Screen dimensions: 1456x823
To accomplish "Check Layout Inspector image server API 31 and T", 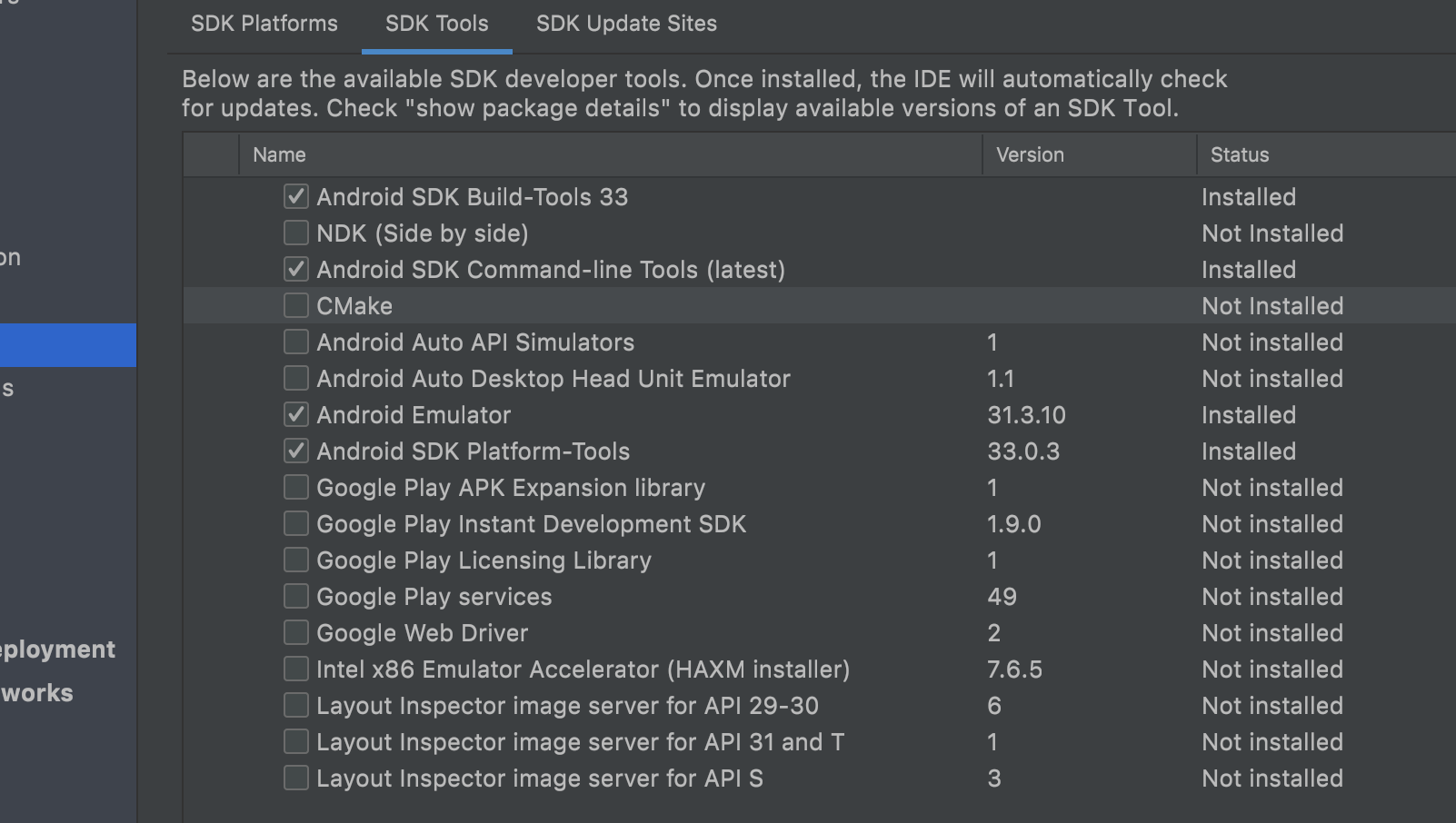I will (x=295, y=741).
